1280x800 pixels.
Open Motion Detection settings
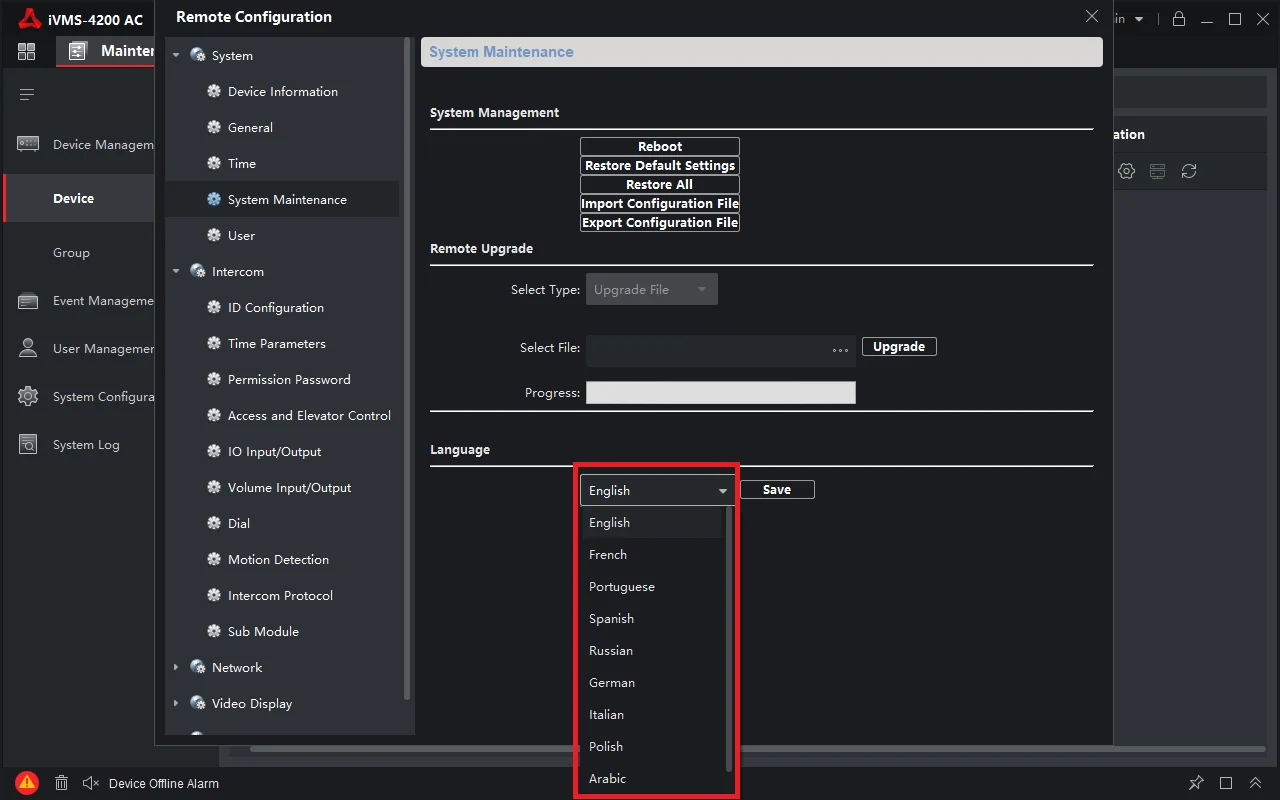pyautogui.click(x=278, y=560)
